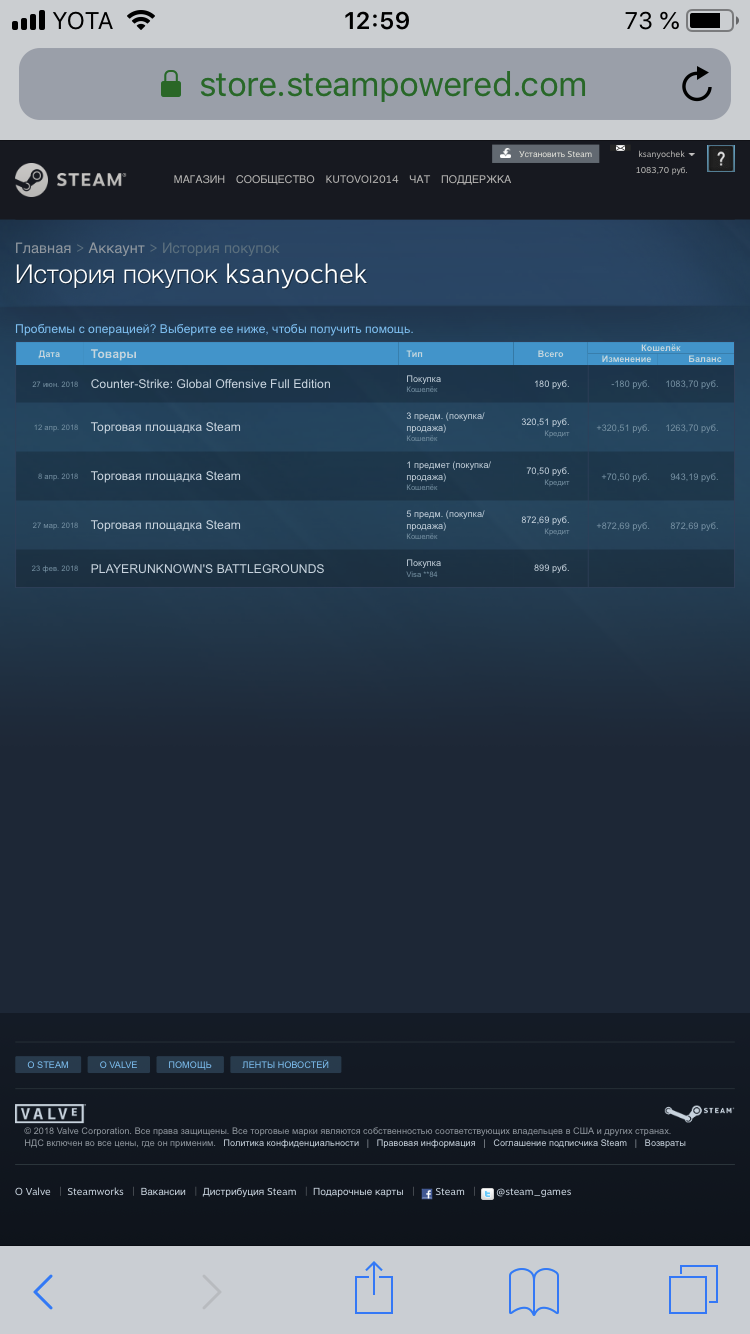Click the Steam logo in footer
The height and width of the screenshot is (1334, 750).
(x=700, y=1113)
